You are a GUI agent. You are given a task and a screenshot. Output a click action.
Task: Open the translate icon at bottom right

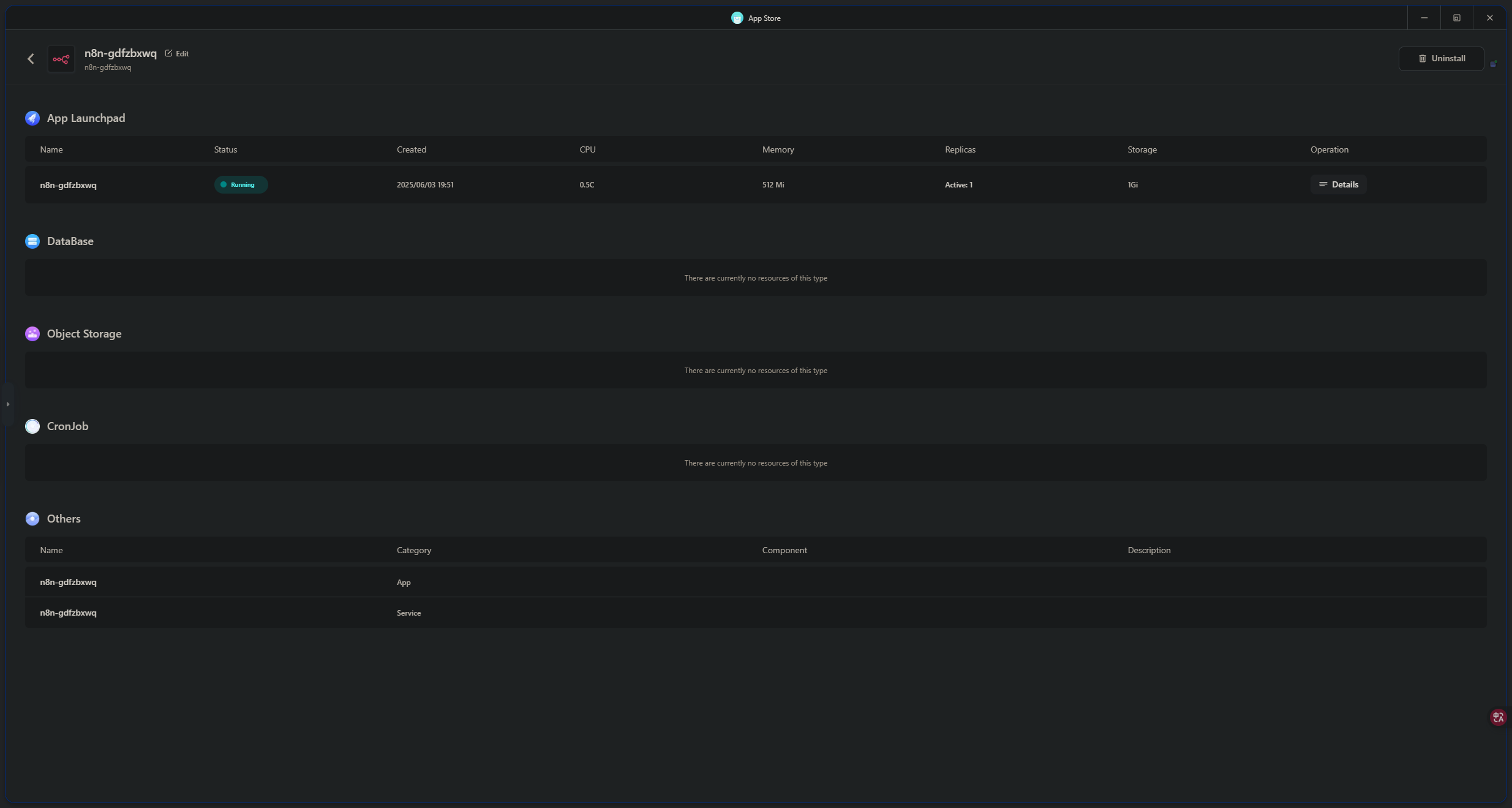(x=1498, y=717)
